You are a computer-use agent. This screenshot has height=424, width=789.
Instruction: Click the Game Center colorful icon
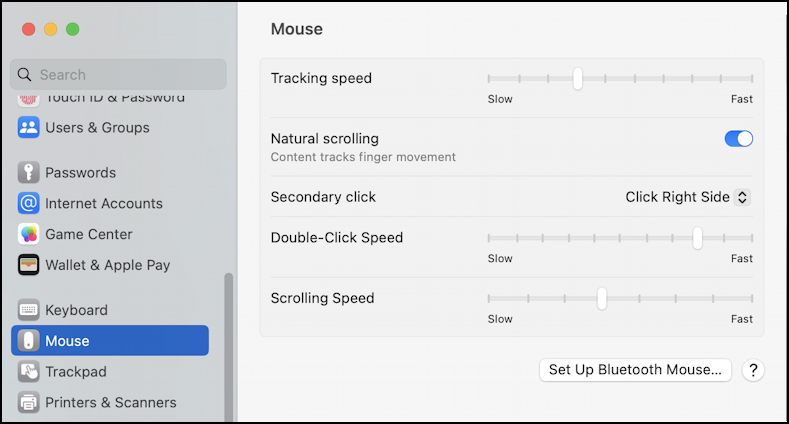[28, 234]
